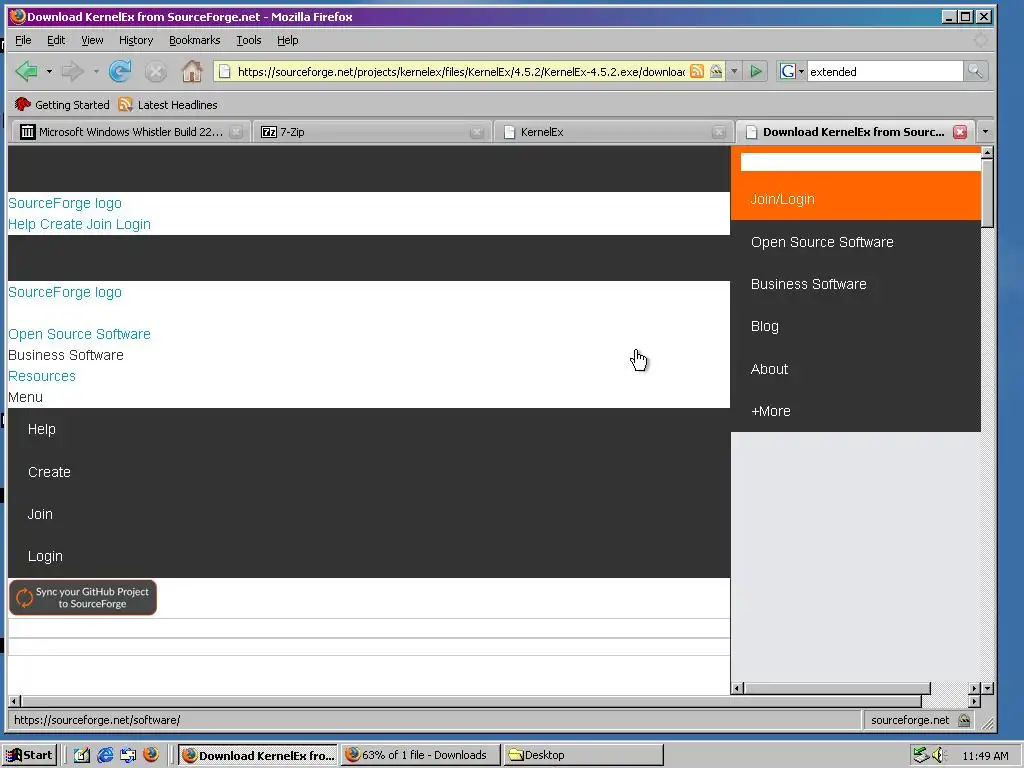Click the RSS feed icon in address bar
The width and height of the screenshot is (1024, 768).
(x=697, y=71)
